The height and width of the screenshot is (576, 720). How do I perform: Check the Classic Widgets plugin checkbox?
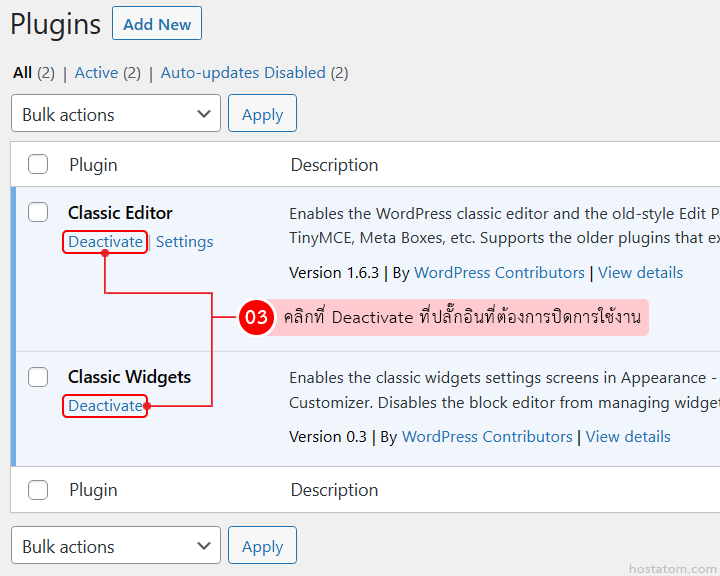(38, 377)
